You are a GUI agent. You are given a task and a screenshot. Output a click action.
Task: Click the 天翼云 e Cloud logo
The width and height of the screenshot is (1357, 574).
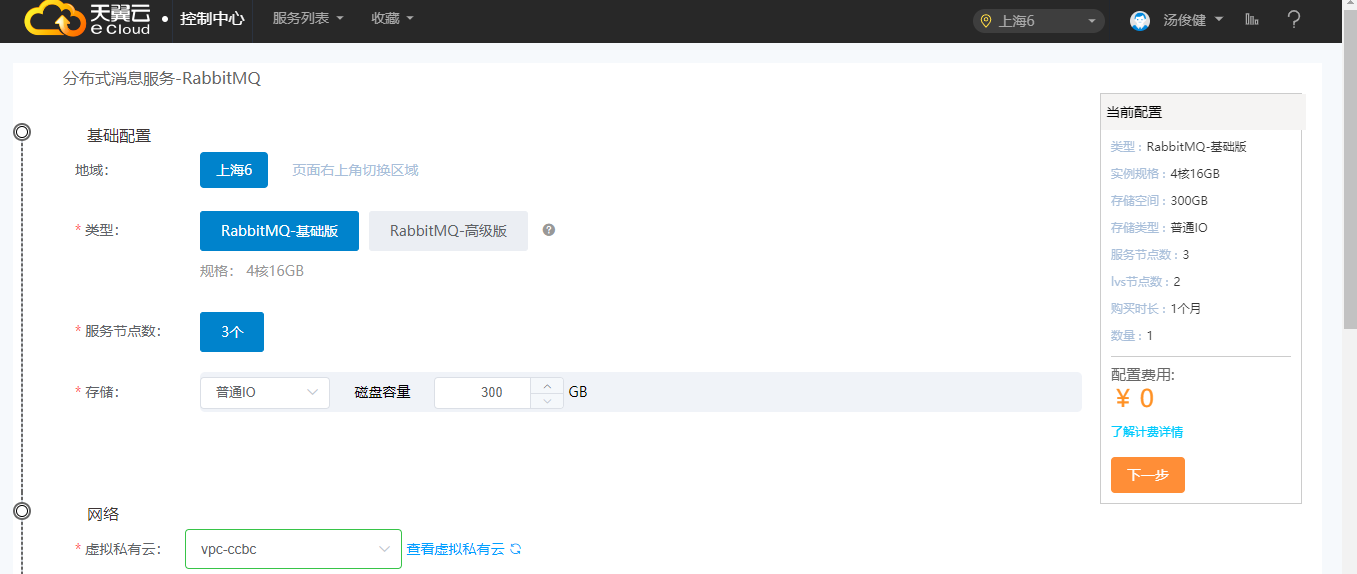tap(88, 19)
